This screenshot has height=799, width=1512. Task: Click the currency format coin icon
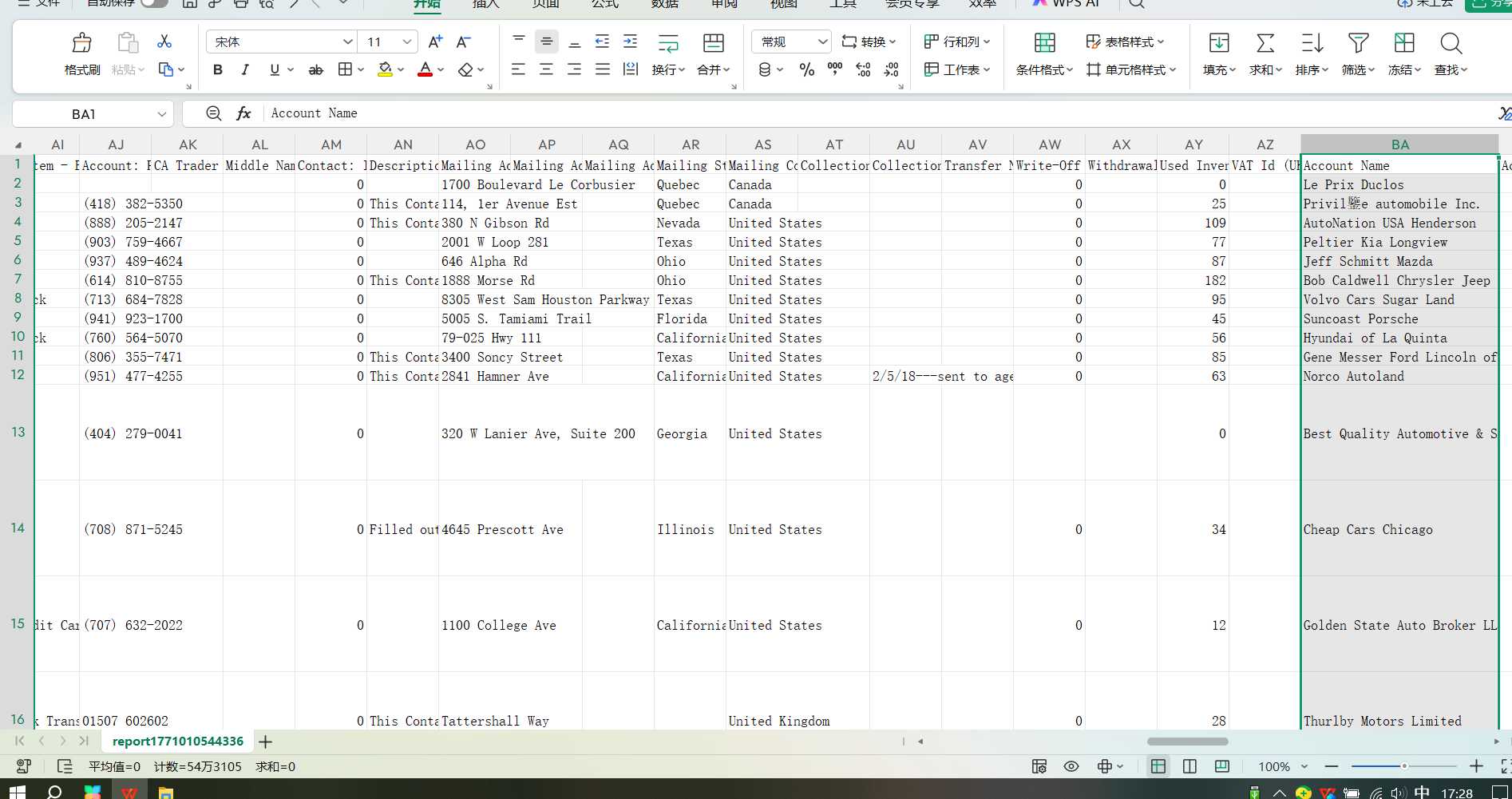tap(765, 69)
